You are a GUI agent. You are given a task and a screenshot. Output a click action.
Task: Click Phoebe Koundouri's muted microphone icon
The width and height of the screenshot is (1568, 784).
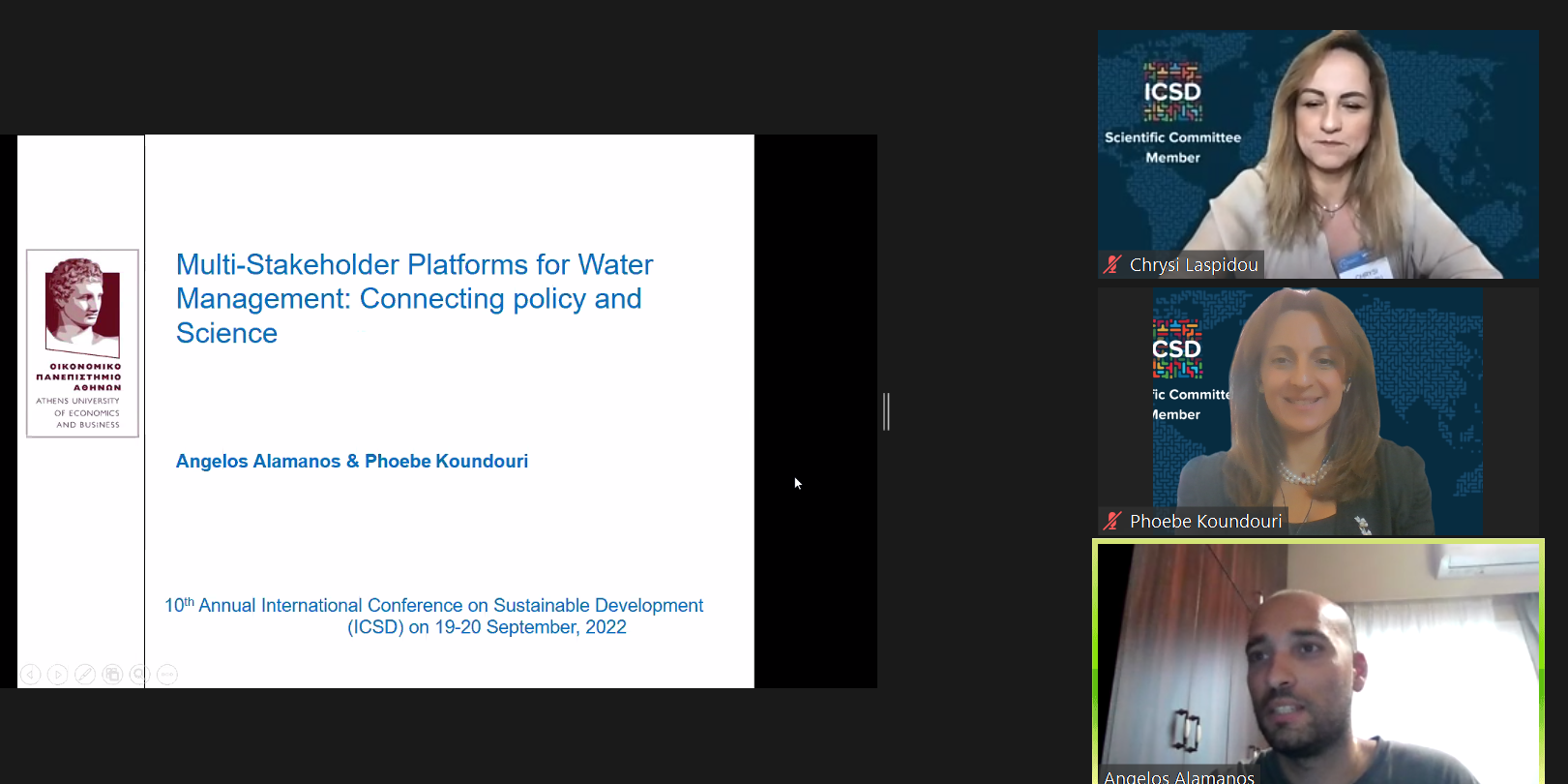1112,521
